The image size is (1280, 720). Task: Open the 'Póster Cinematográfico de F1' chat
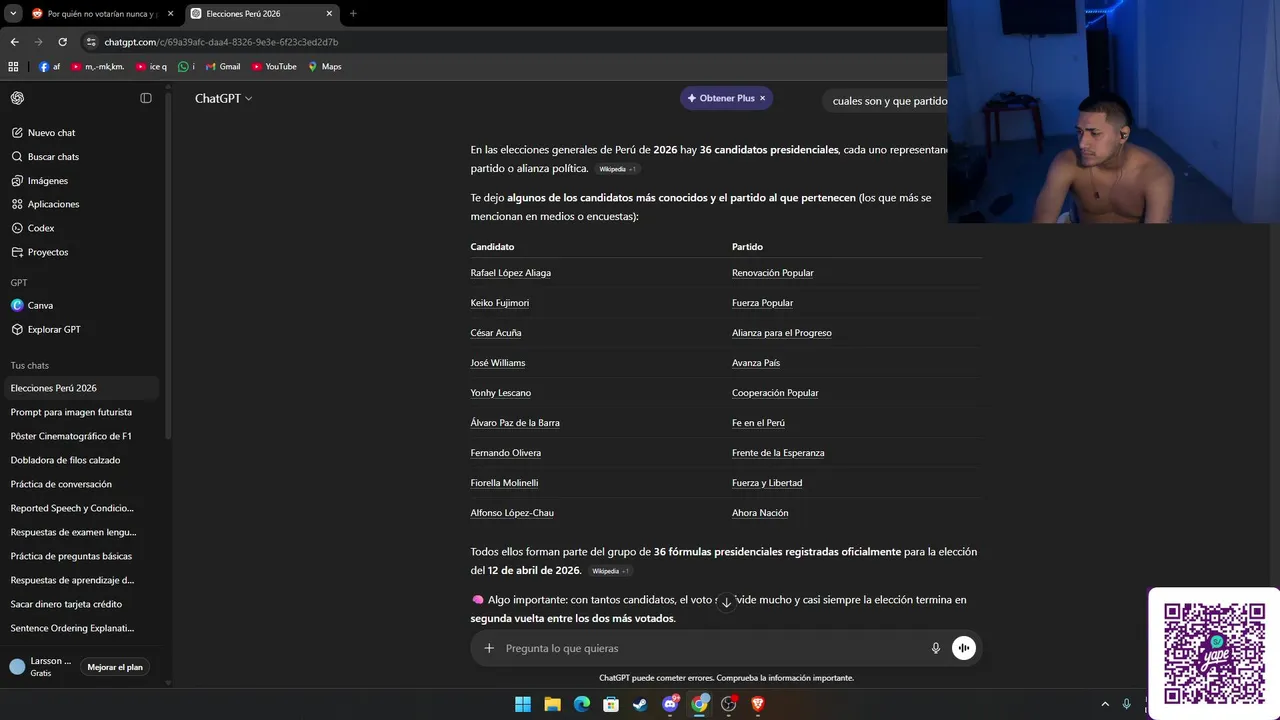point(80,436)
